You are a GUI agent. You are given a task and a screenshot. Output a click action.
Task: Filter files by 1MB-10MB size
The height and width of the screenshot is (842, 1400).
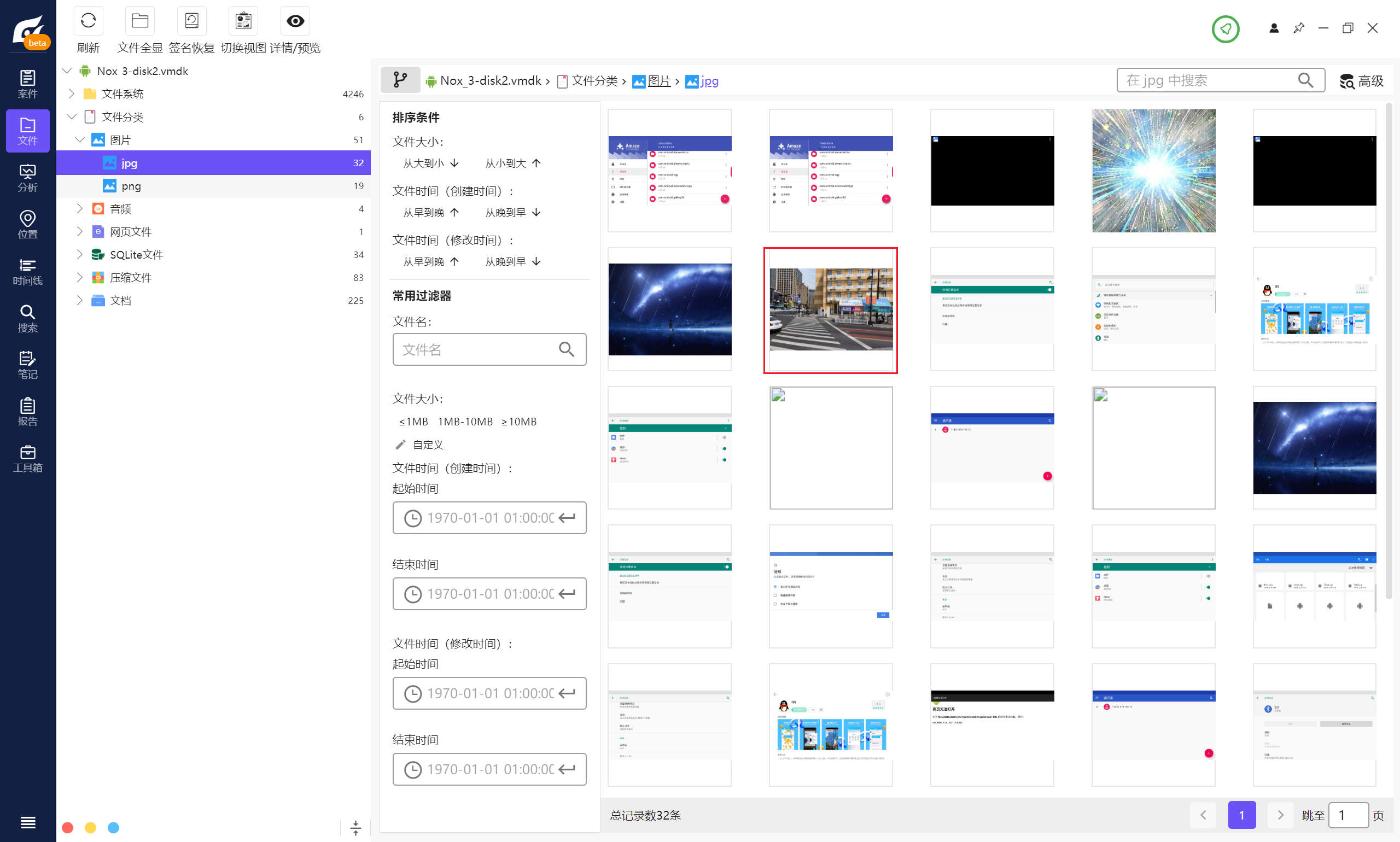[x=465, y=422]
